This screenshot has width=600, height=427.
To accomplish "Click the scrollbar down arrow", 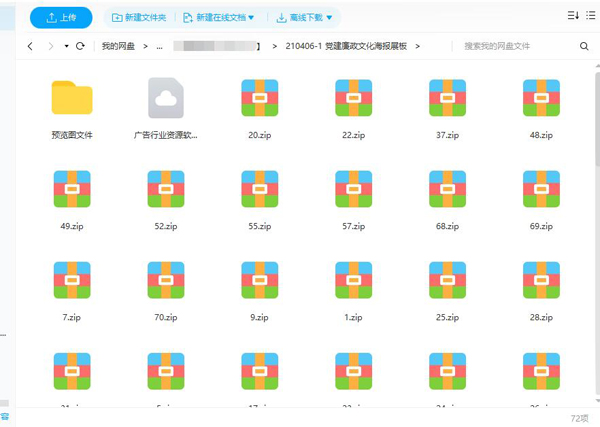I will coord(597,401).
